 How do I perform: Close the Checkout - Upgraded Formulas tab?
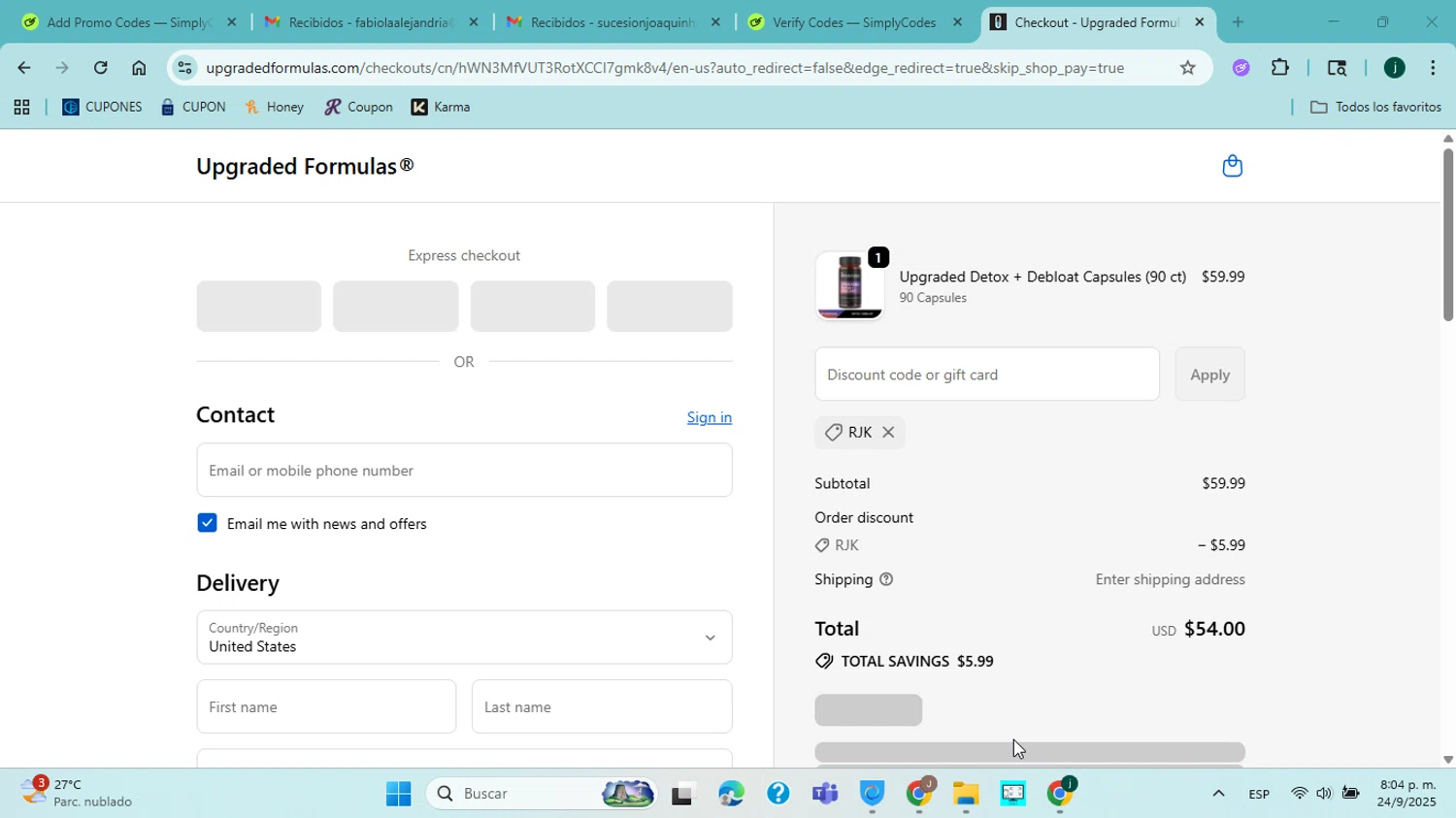(x=1199, y=22)
